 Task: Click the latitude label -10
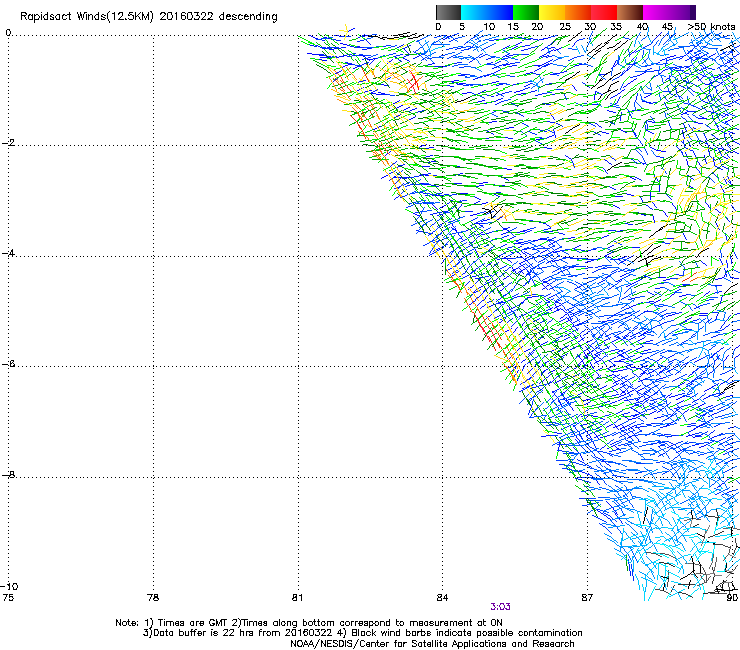point(9,587)
